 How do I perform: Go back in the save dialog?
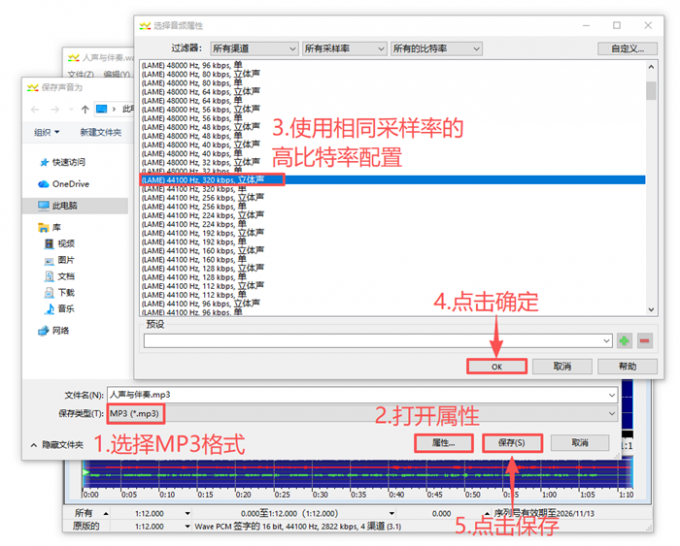click(35, 110)
